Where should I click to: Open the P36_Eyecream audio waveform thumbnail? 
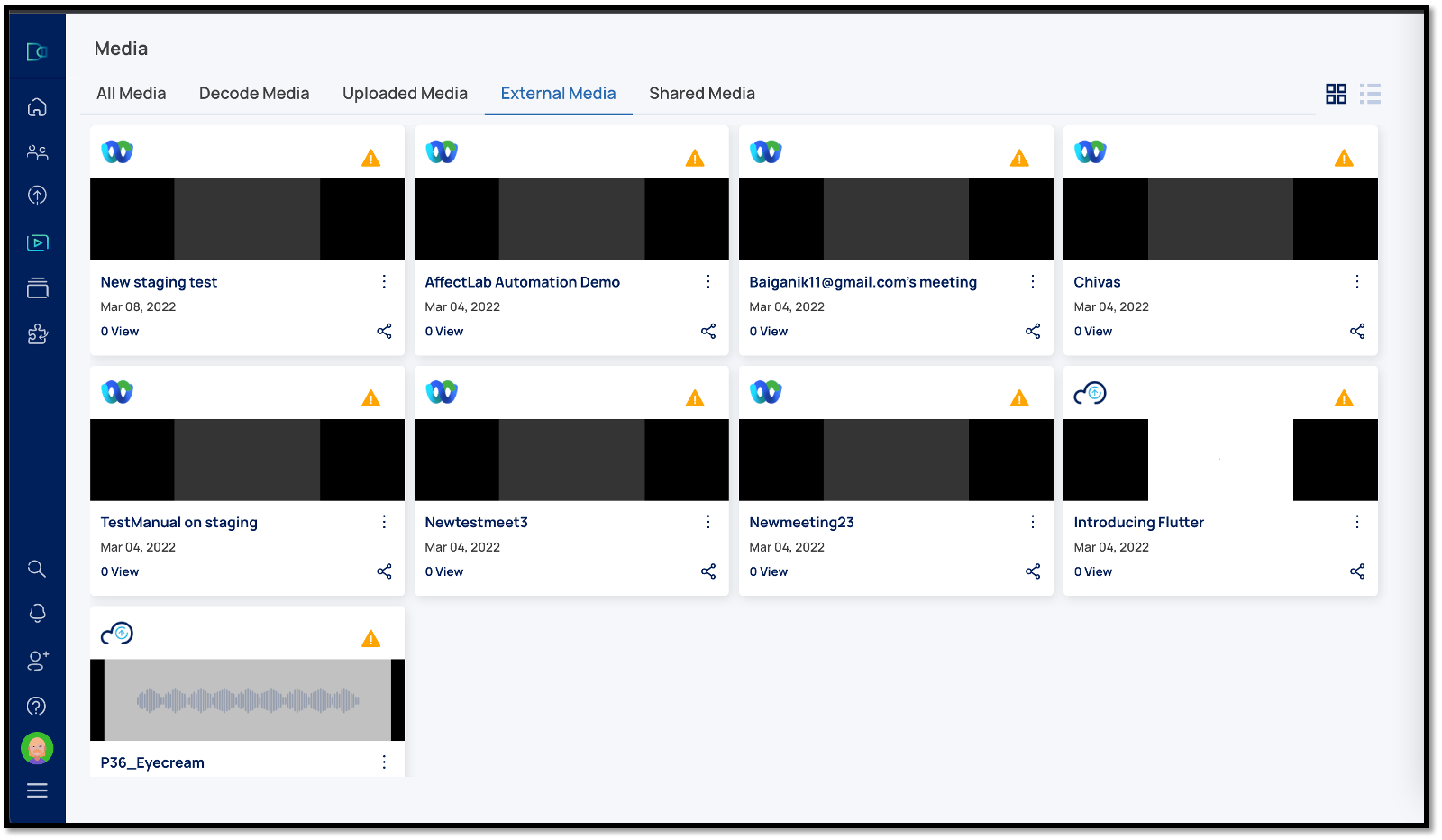pos(247,700)
